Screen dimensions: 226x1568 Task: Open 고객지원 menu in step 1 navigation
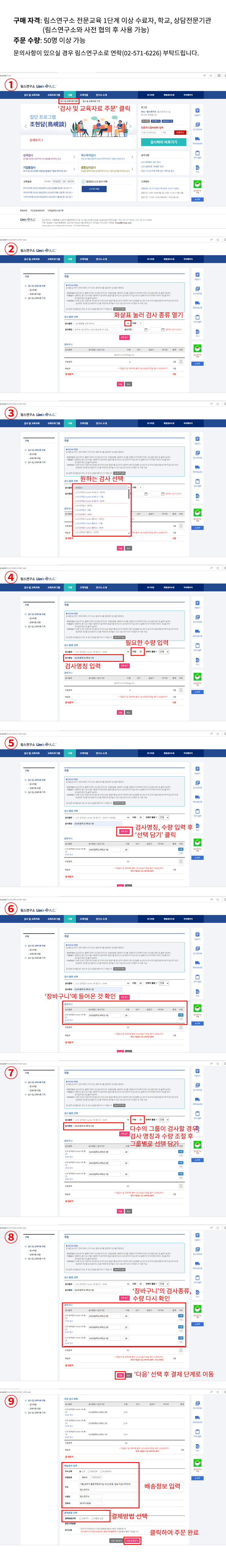[x=84, y=95]
